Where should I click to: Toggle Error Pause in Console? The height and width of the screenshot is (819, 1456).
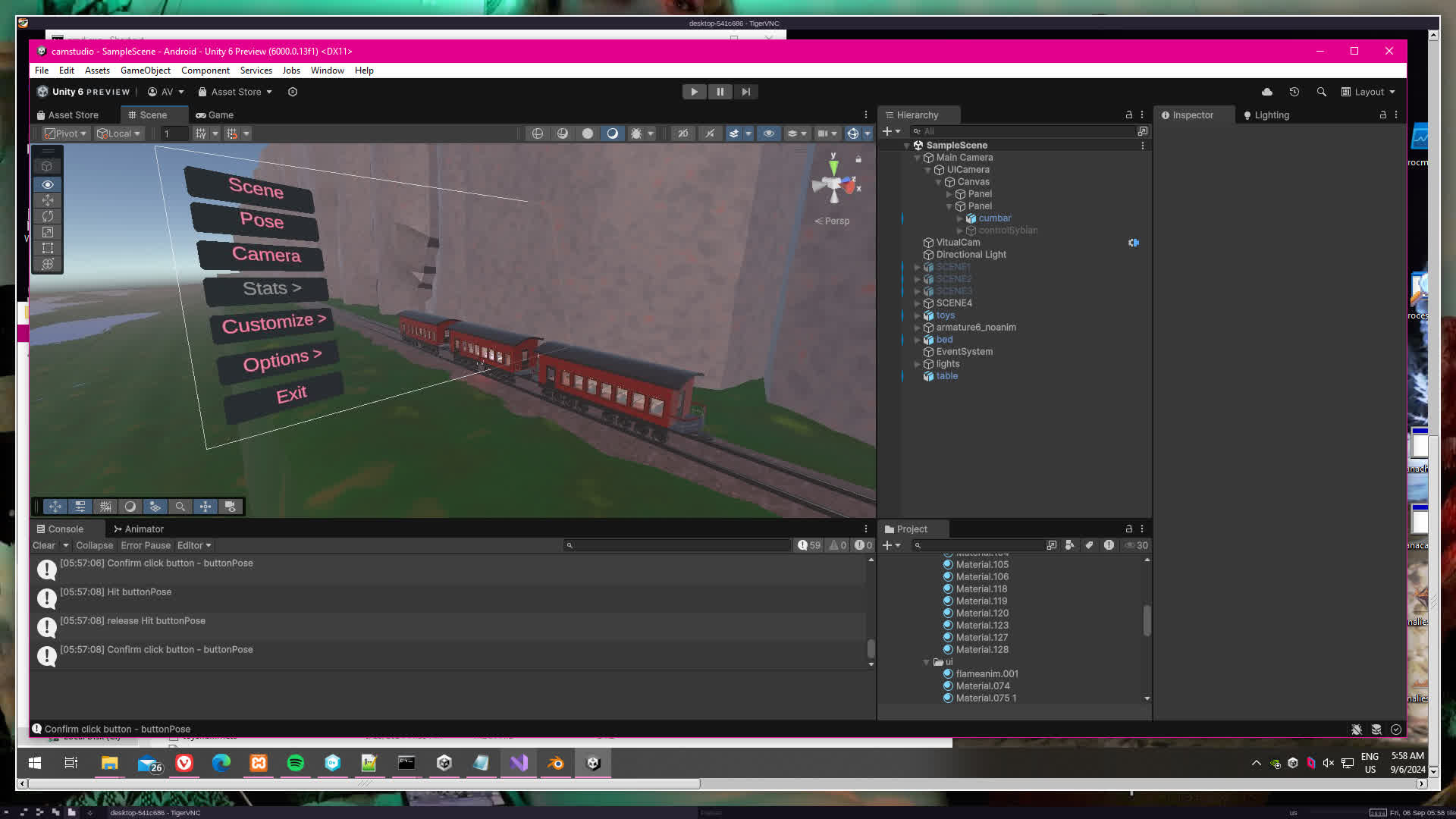coord(146,545)
